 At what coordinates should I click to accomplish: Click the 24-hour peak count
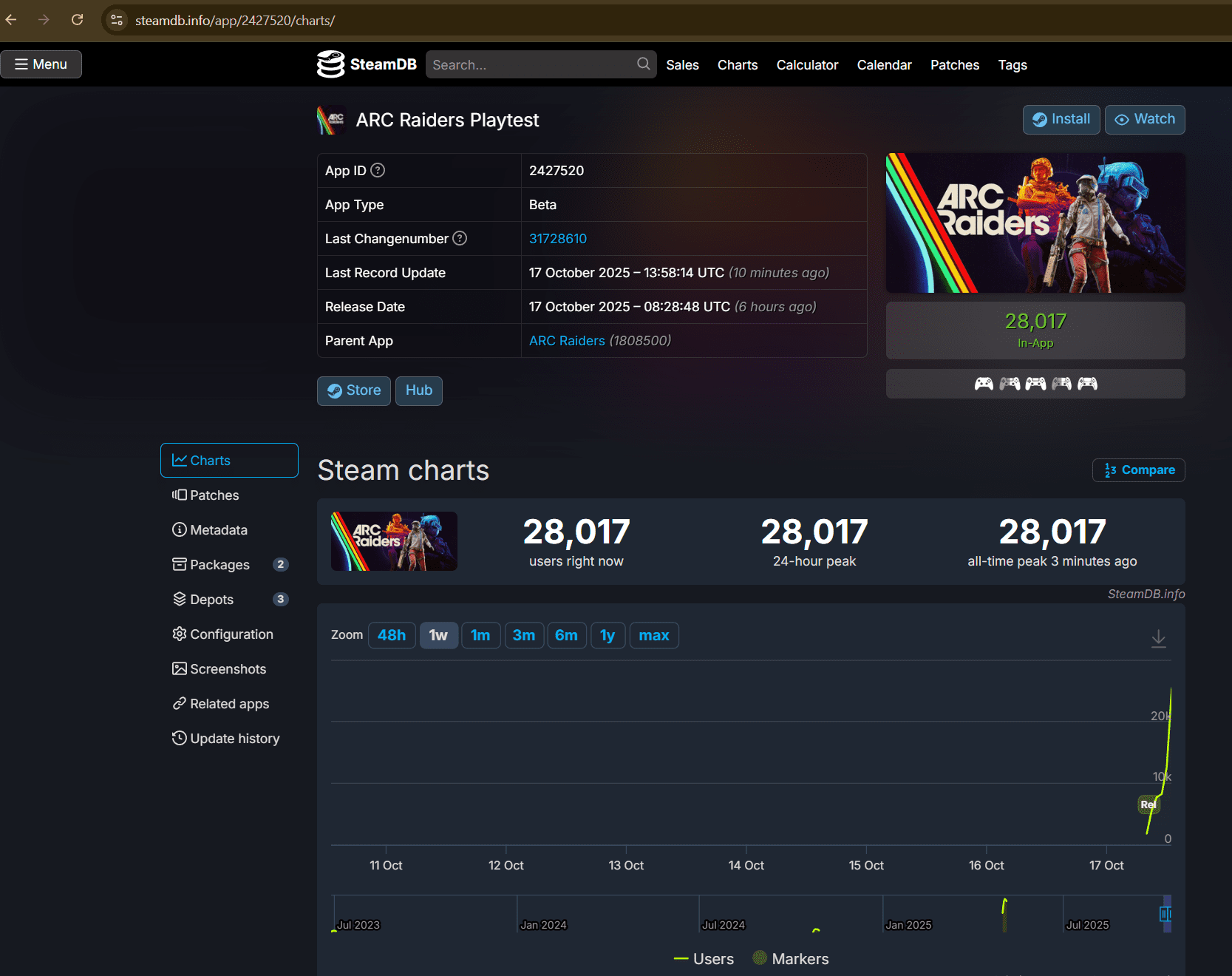814,532
